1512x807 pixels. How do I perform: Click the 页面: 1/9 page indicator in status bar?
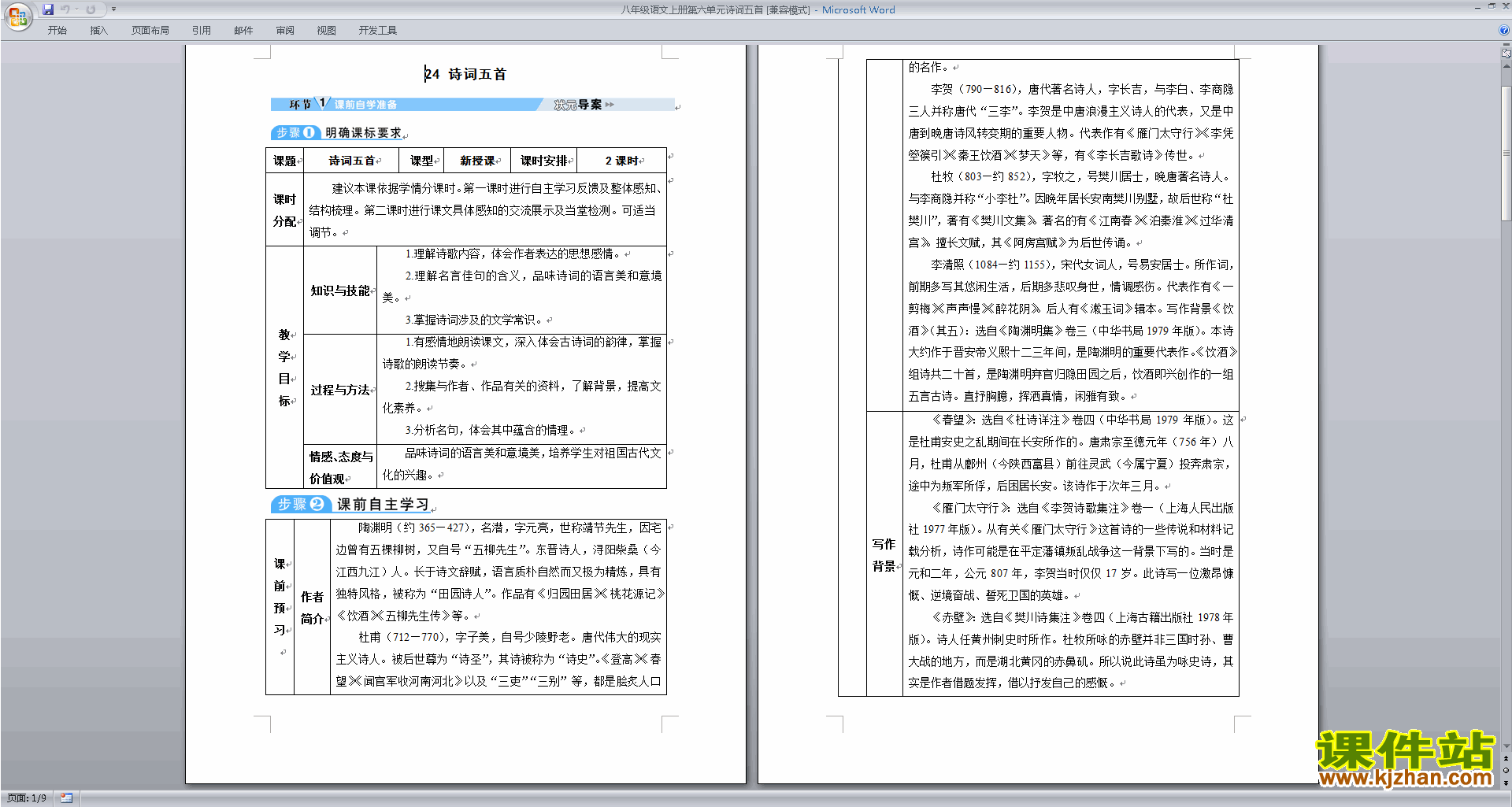click(x=27, y=798)
